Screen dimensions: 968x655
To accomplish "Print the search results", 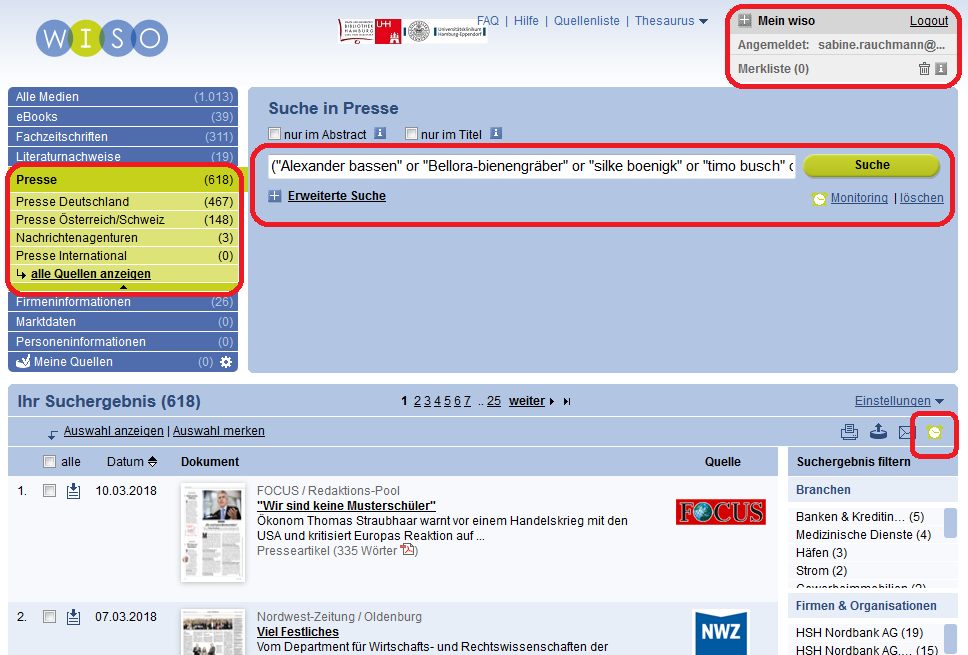I will pyautogui.click(x=849, y=432).
